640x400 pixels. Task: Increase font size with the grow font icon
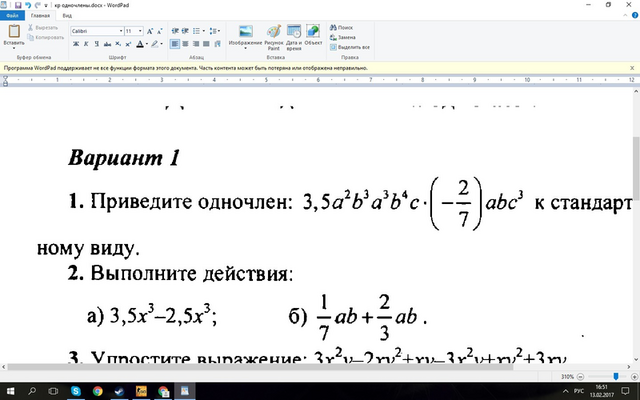pyautogui.click(x=150, y=31)
